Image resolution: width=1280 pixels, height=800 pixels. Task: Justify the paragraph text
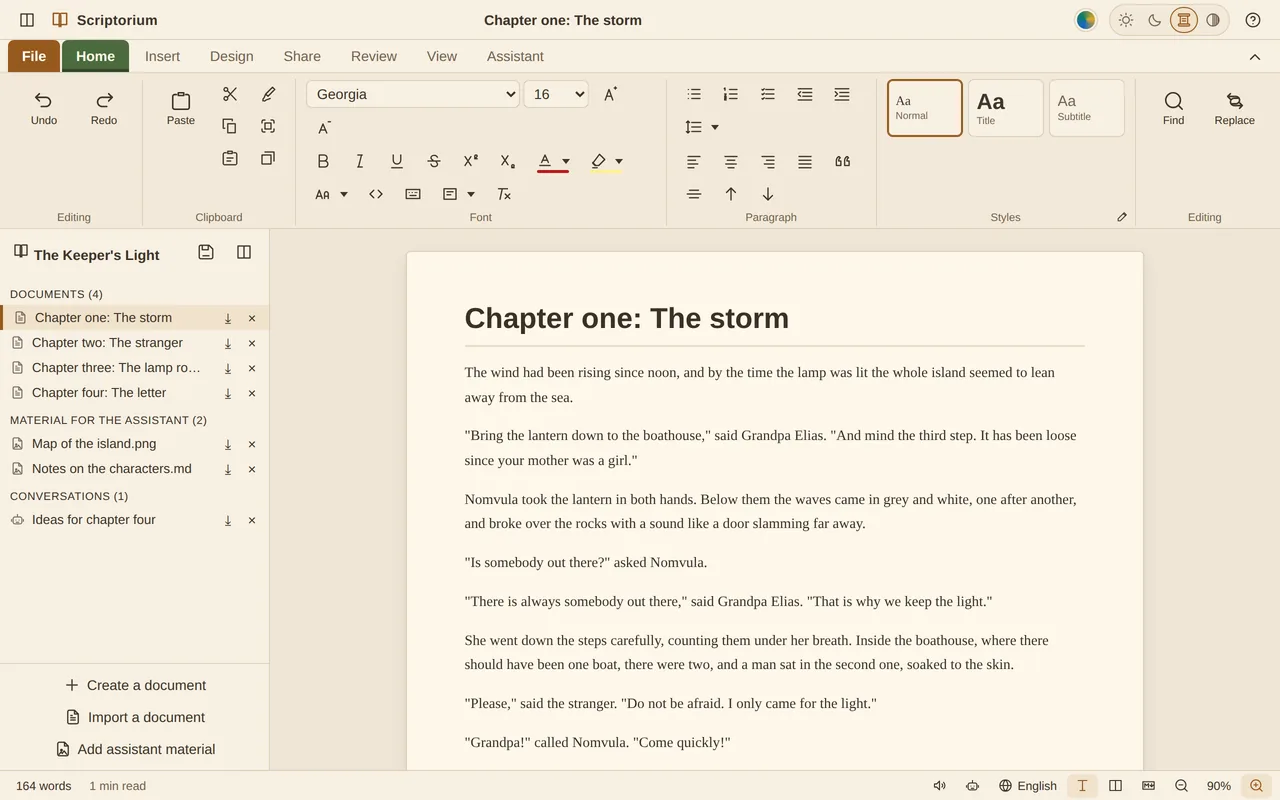coord(805,161)
